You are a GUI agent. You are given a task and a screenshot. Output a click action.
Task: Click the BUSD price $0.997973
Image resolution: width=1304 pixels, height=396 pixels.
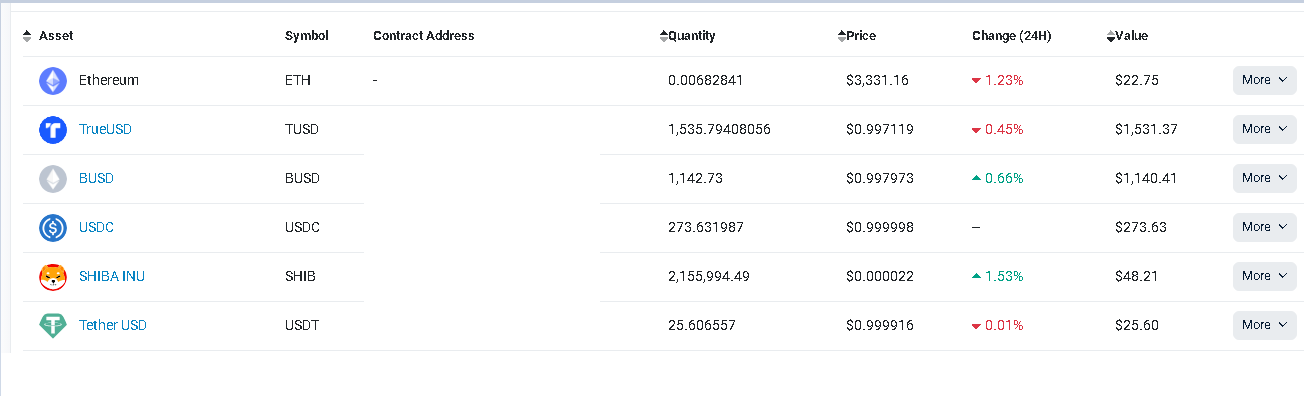[x=880, y=178]
